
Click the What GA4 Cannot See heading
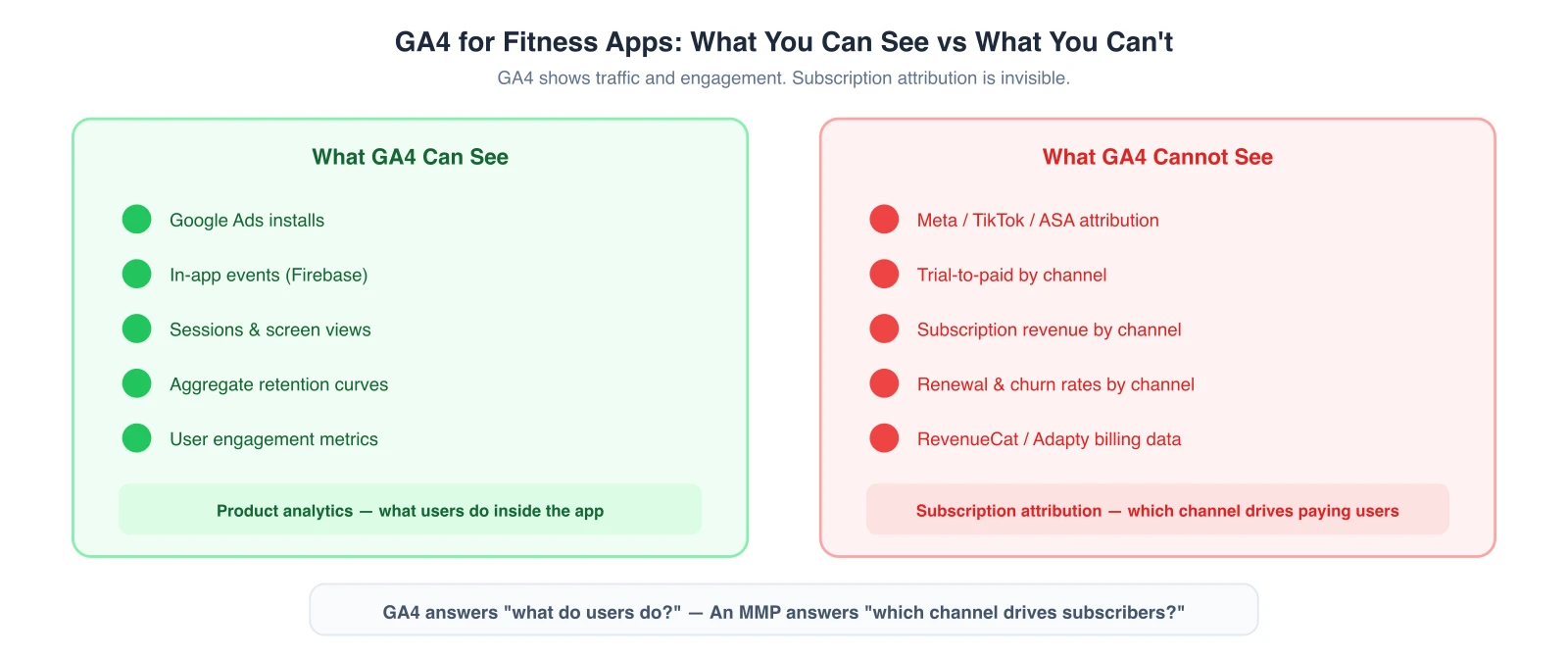[x=1157, y=157]
